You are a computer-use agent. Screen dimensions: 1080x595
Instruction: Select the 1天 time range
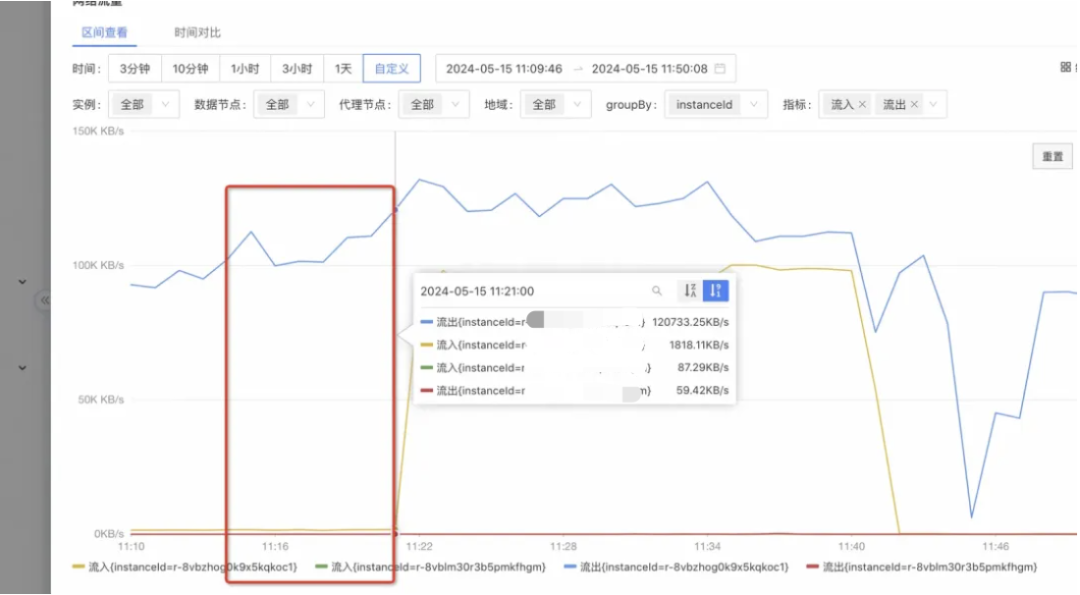(x=343, y=69)
